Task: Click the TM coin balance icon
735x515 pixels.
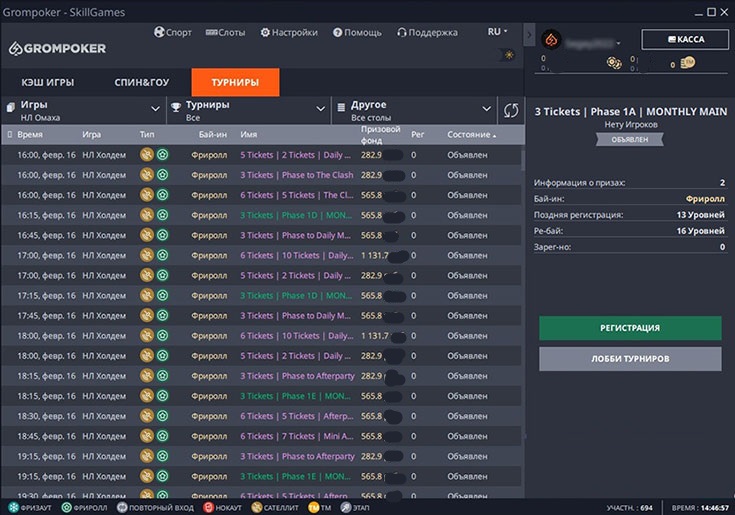Action: point(688,62)
